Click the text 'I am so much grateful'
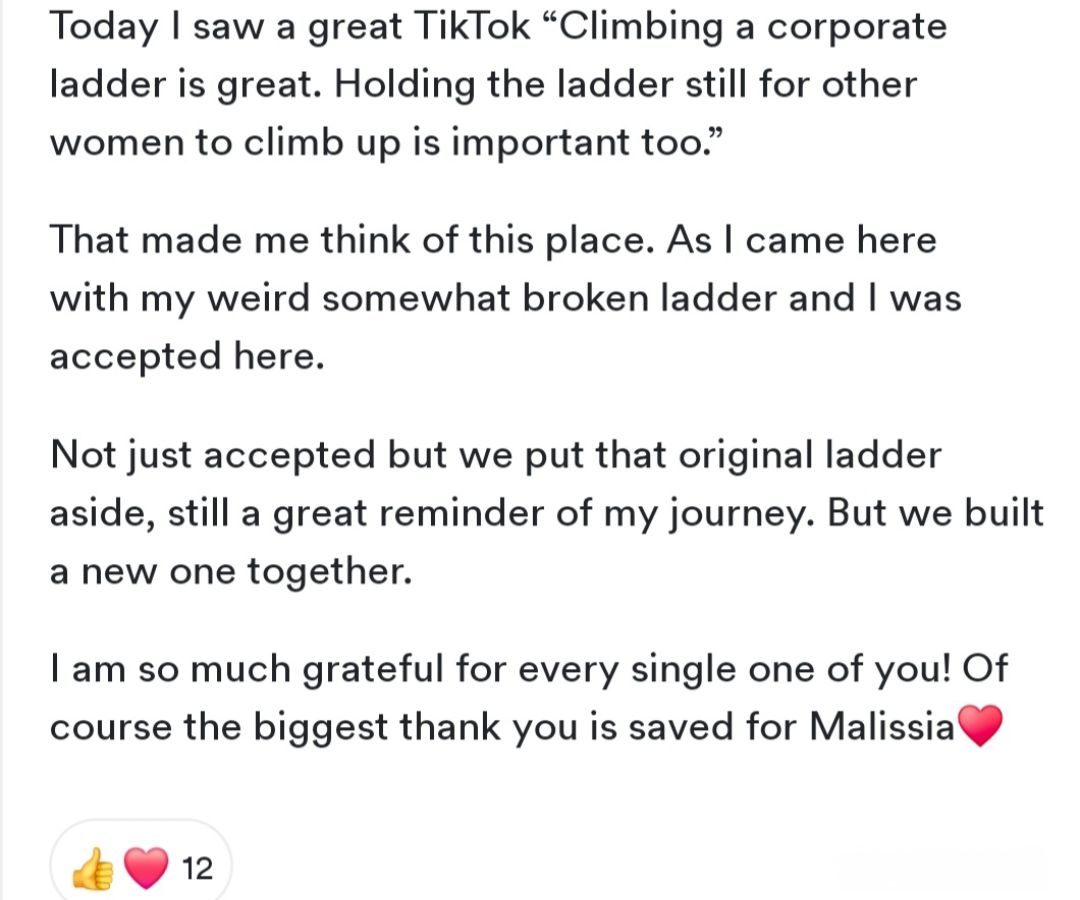Image resolution: width=1080 pixels, height=900 pixels. [x=248, y=668]
